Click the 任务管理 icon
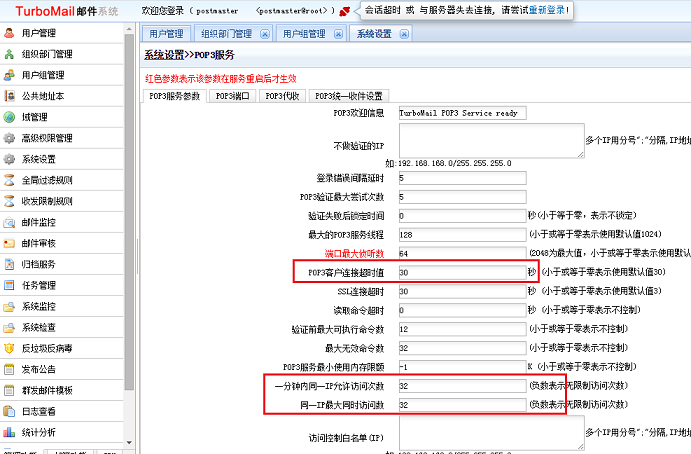 tap(9, 285)
